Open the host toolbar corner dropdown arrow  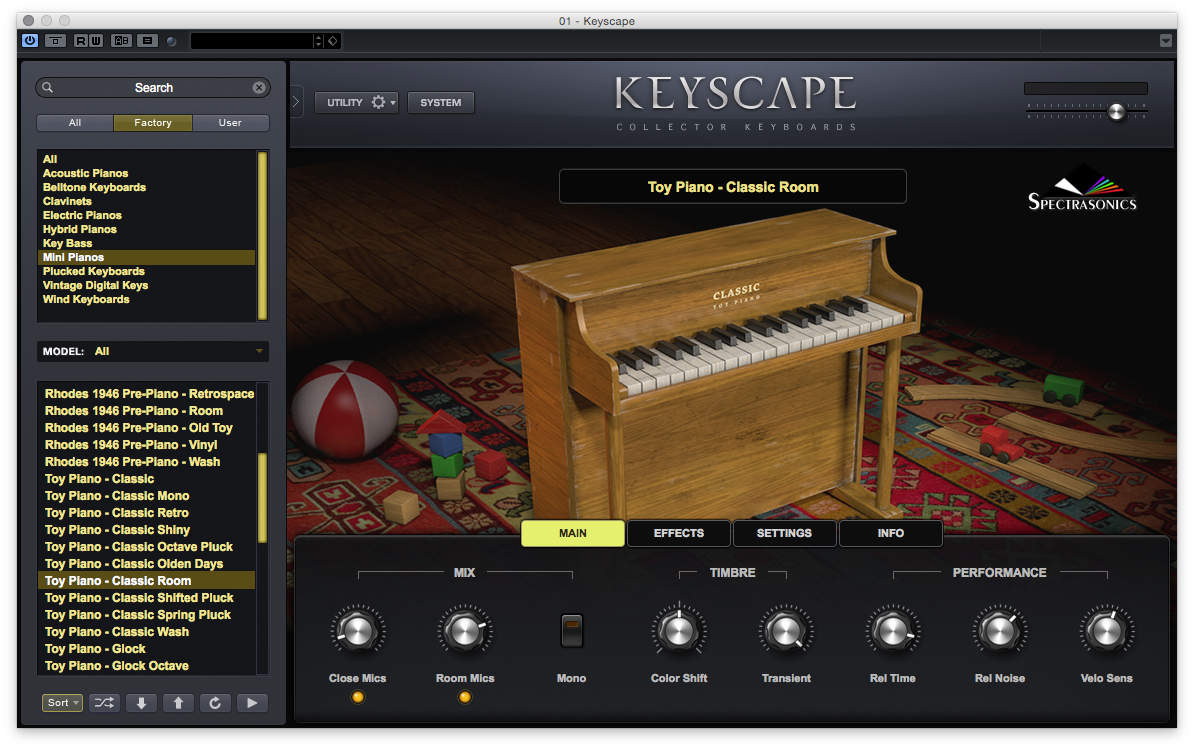1166,40
